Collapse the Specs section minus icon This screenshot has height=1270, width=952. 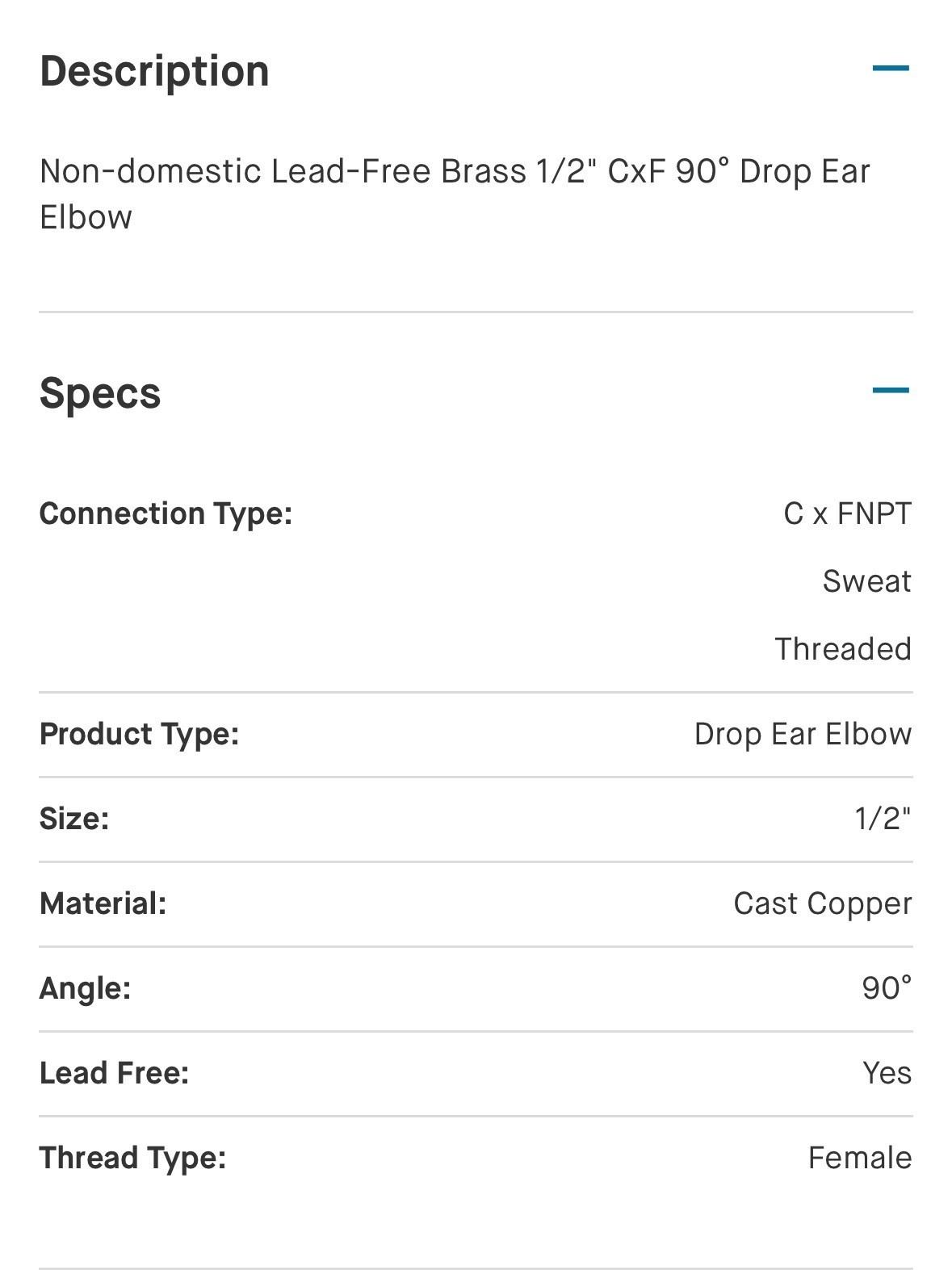click(891, 391)
